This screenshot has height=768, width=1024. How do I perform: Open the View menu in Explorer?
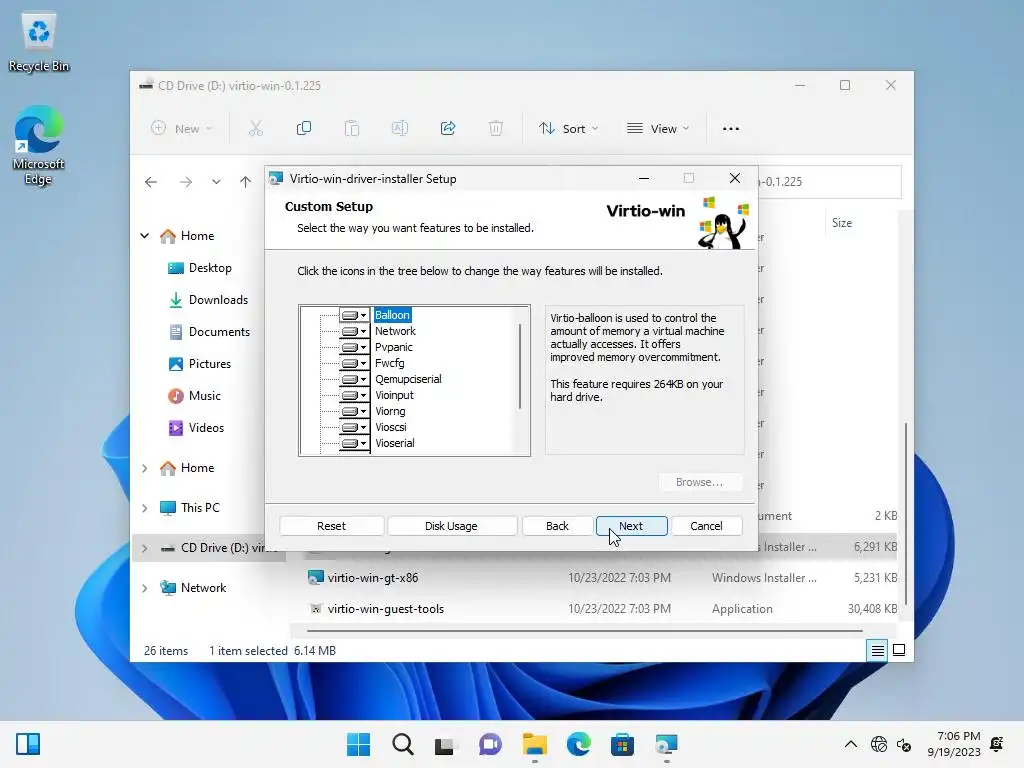click(x=658, y=129)
